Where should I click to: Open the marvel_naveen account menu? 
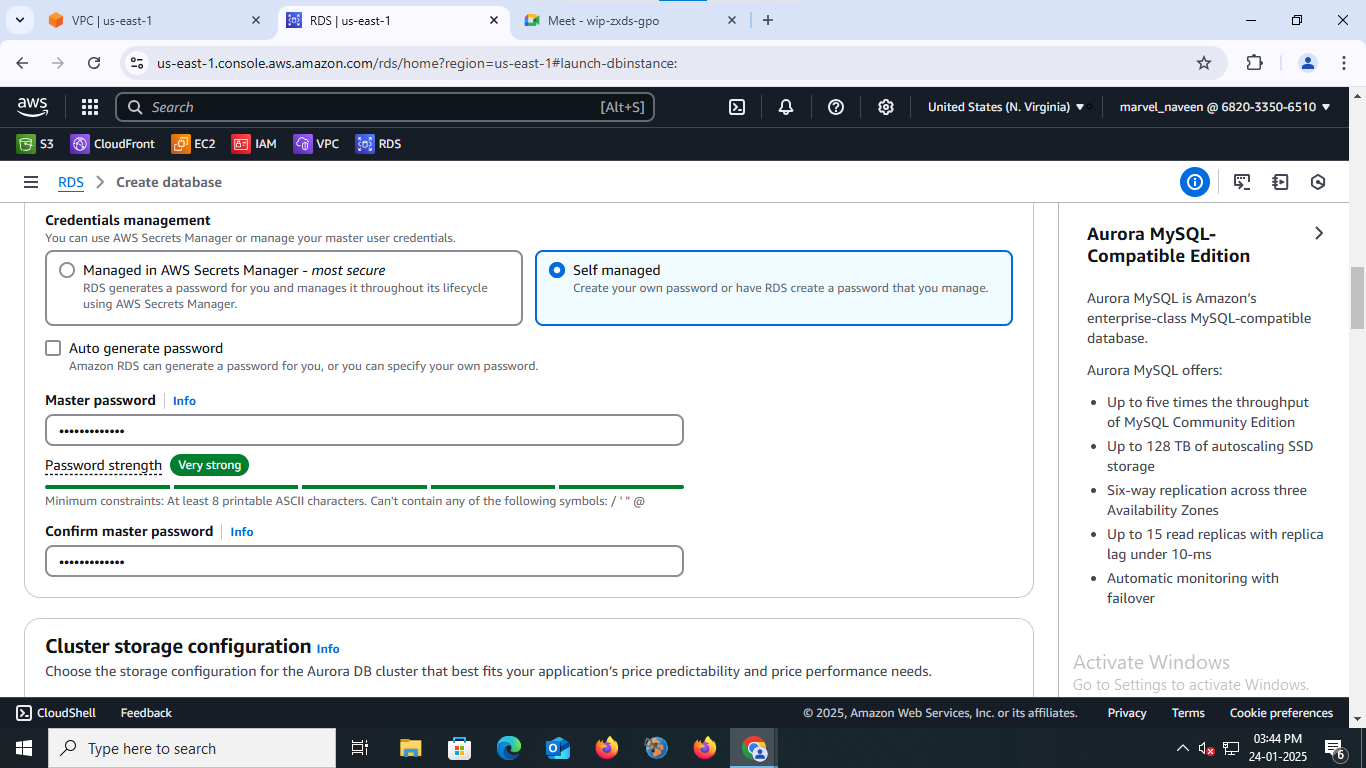(x=1225, y=107)
